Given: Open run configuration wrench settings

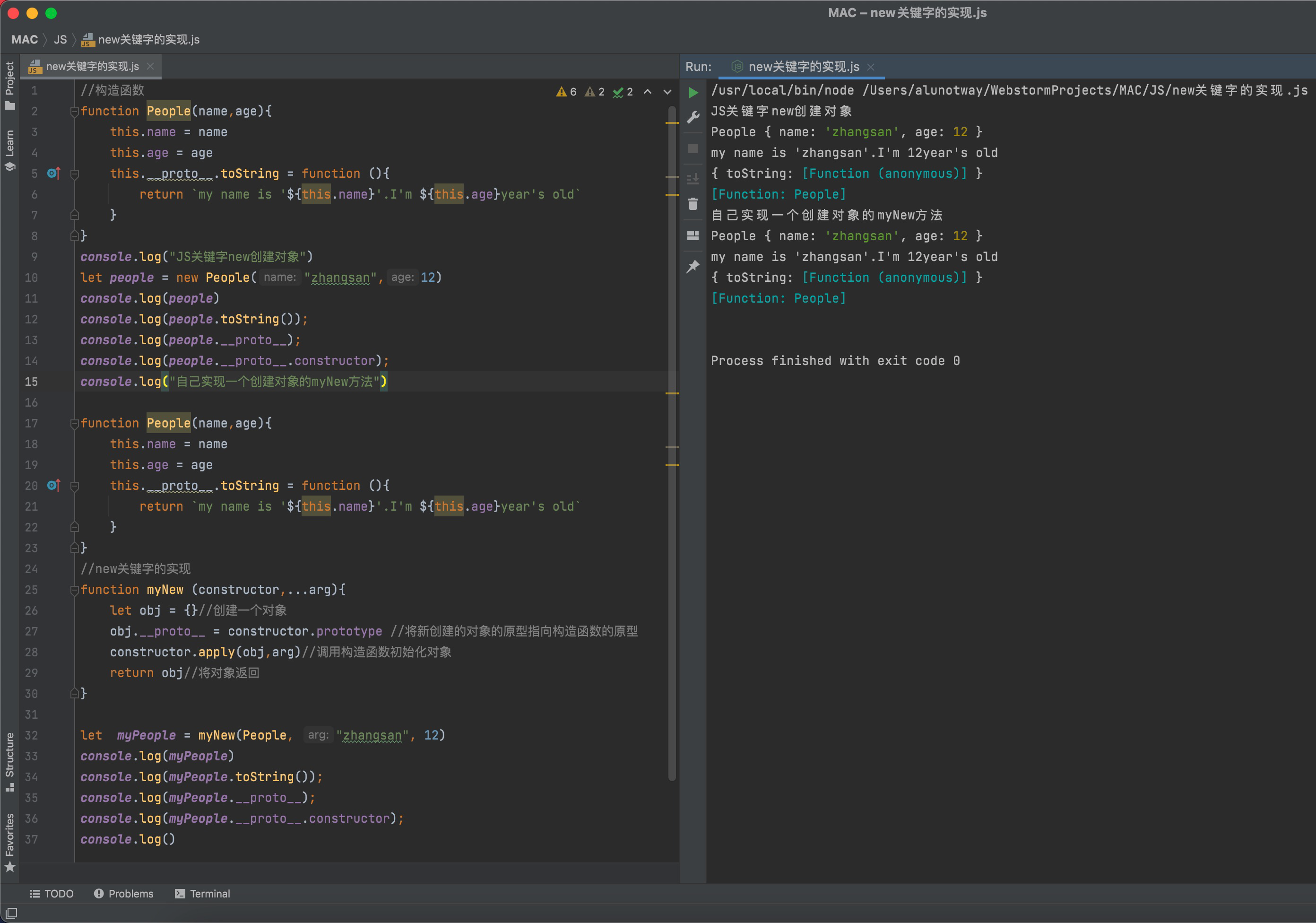Looking at the screenshot, I should [693, 118].
